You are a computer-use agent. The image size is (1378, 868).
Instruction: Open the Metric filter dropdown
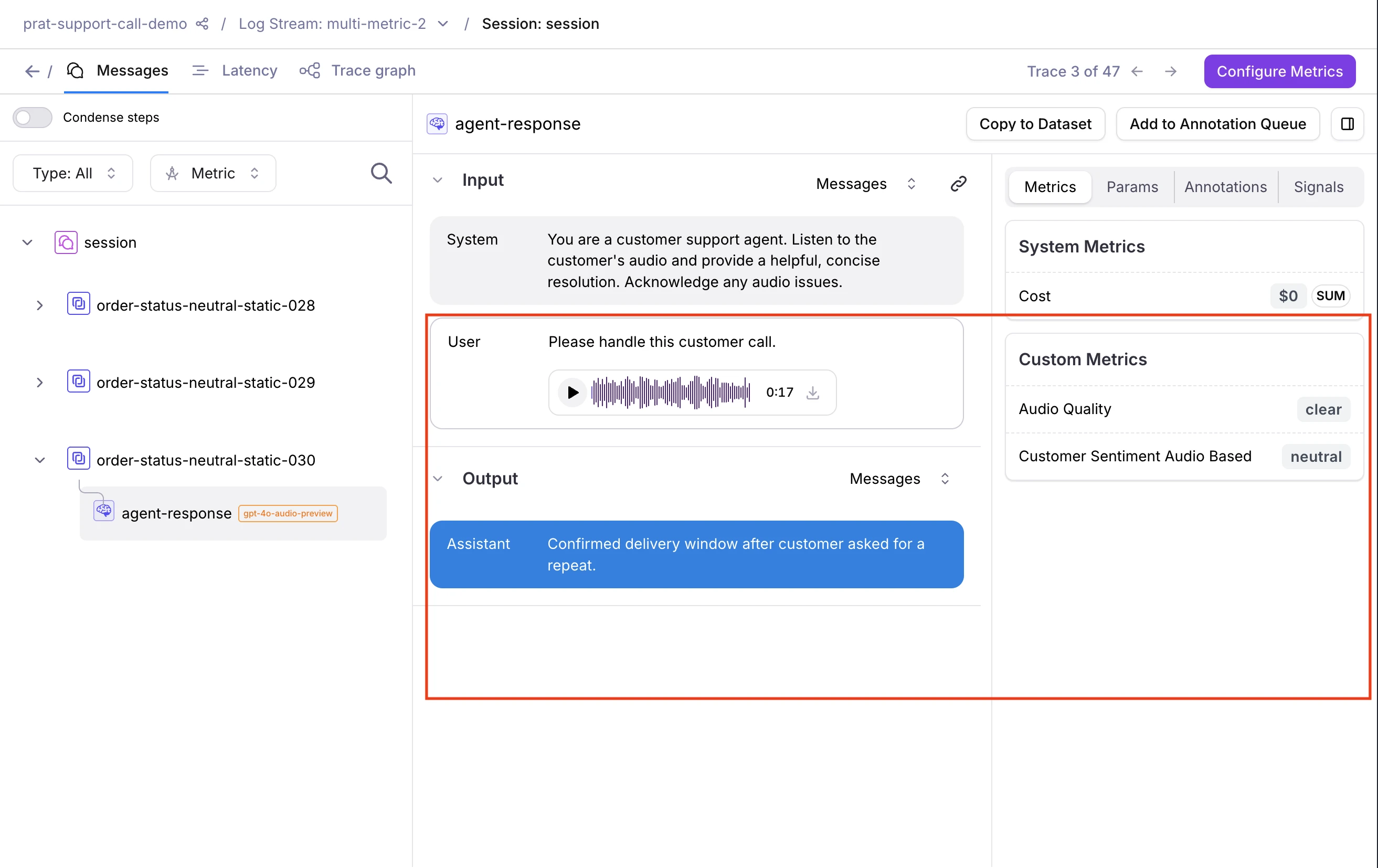(213, 173)
